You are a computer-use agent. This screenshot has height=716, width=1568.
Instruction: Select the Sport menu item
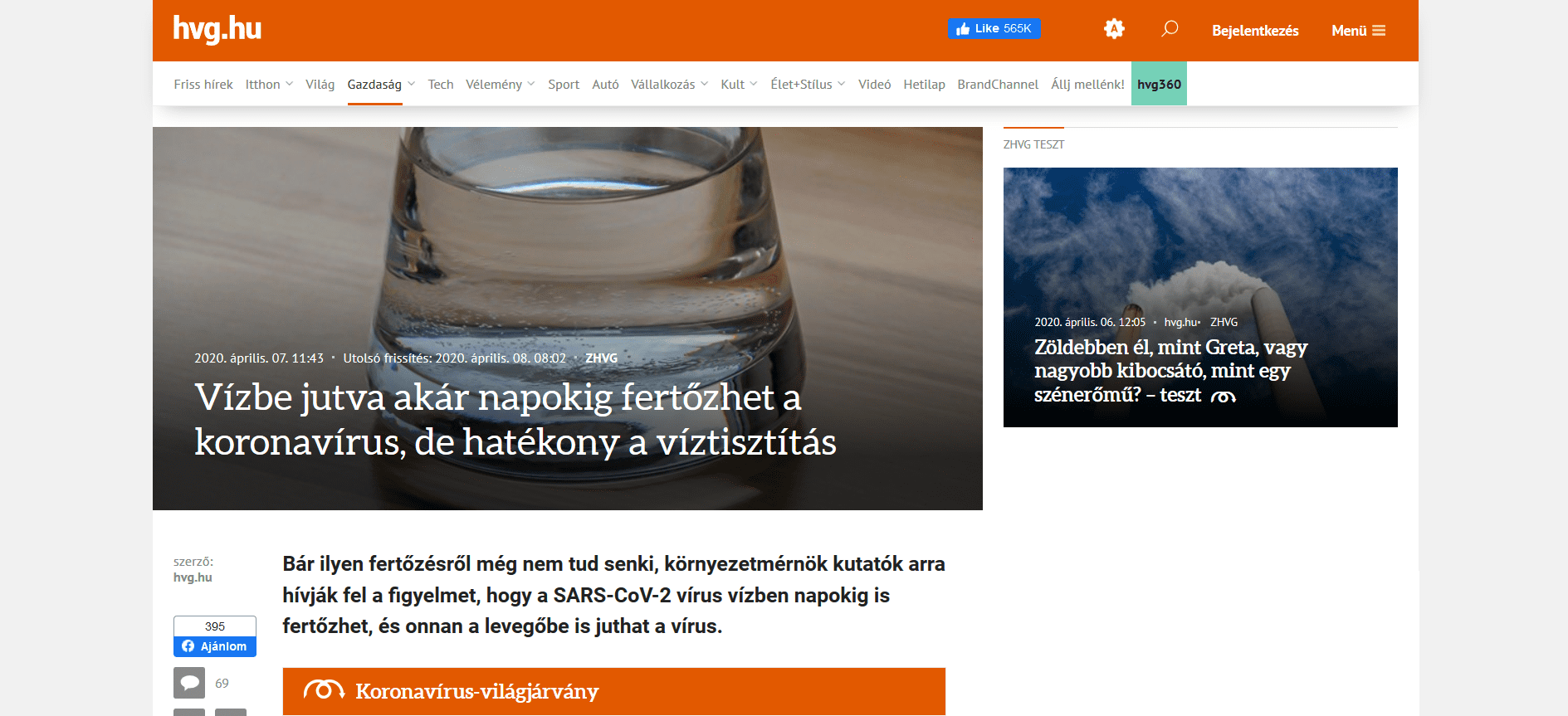click(x=564, y=85)
